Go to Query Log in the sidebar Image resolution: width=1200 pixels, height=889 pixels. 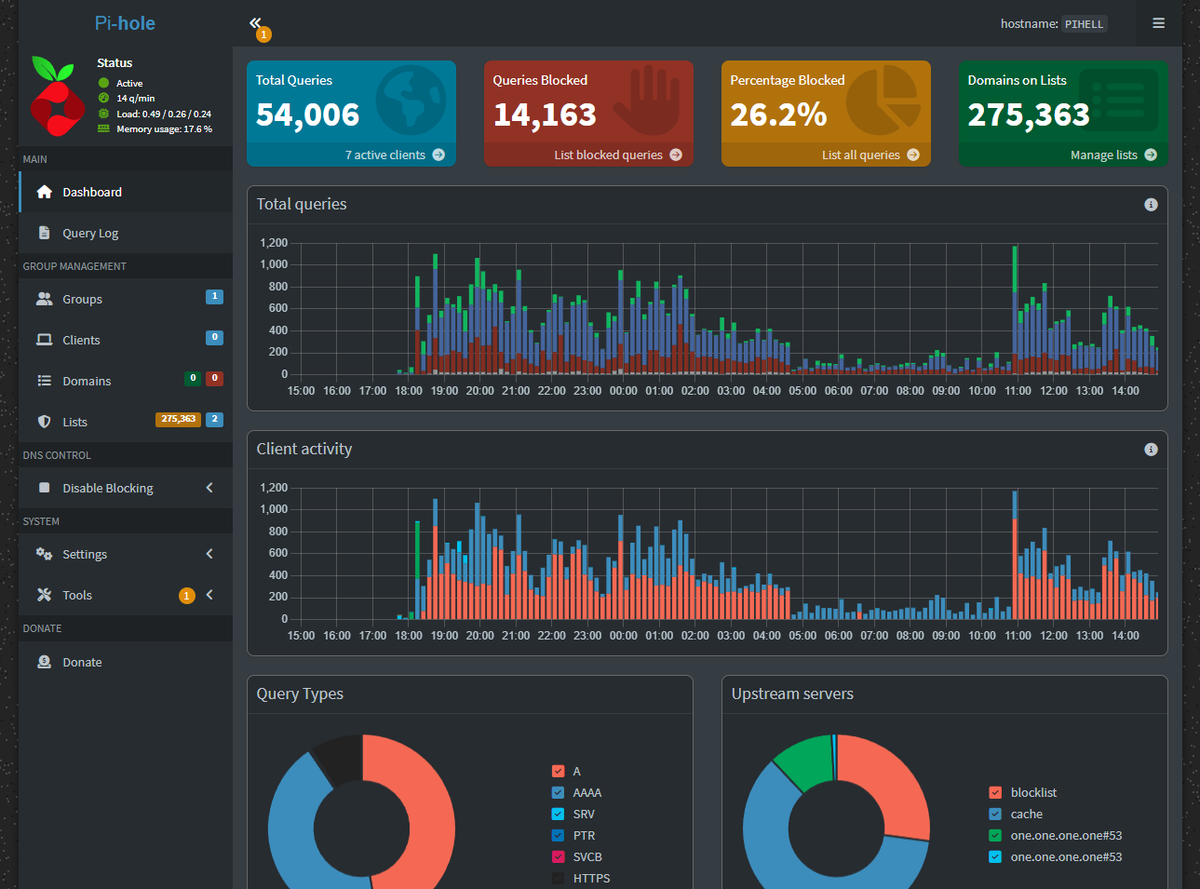pos(125,233)
